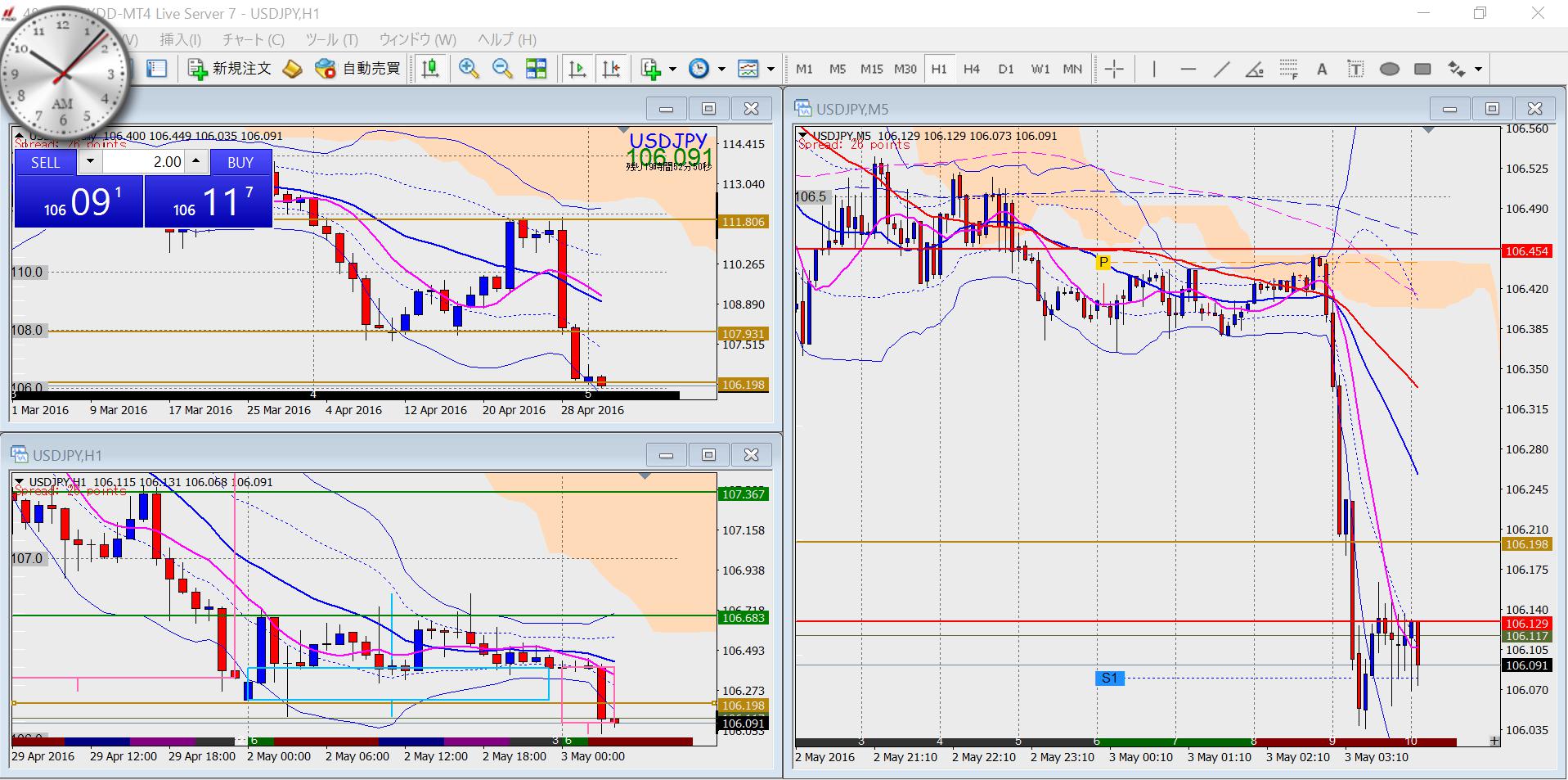Image resolution: width=1568 pixels, height=780 pixels.
Task: Select the Ellipse drawing tool
Action: 1389,69
